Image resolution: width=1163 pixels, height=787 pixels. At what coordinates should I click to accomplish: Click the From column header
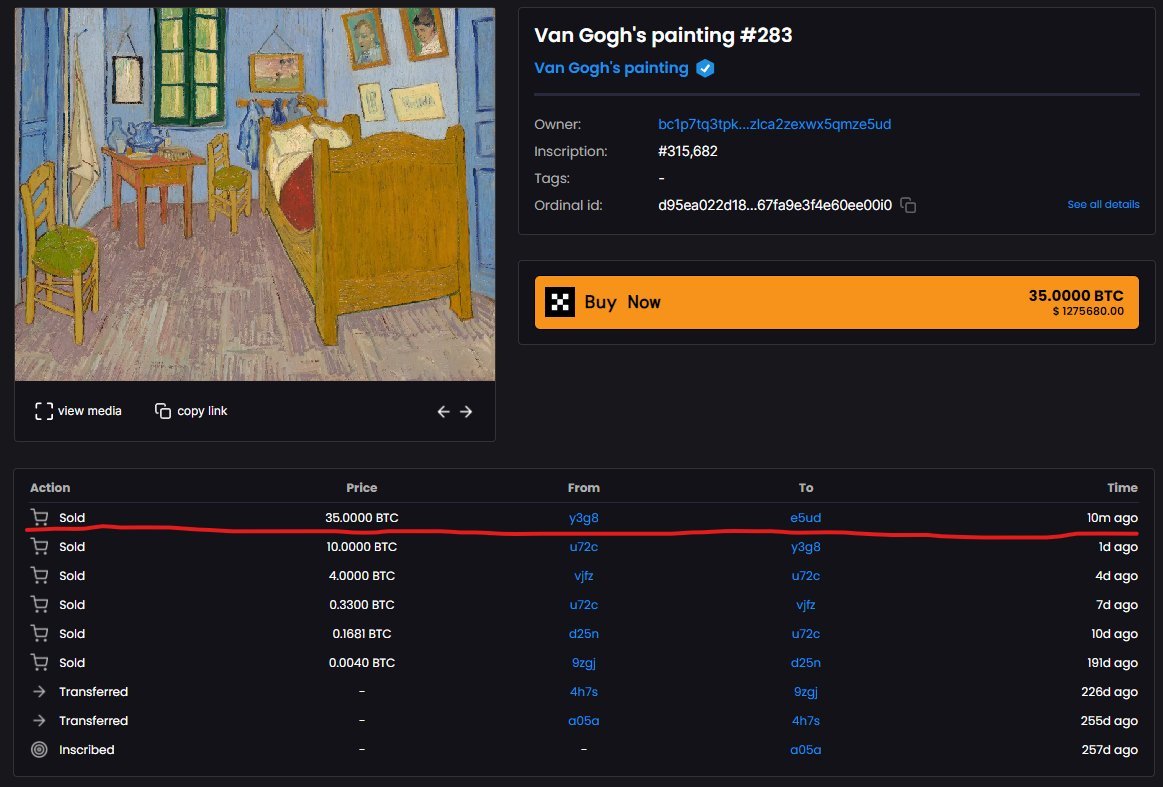[584, 487]
